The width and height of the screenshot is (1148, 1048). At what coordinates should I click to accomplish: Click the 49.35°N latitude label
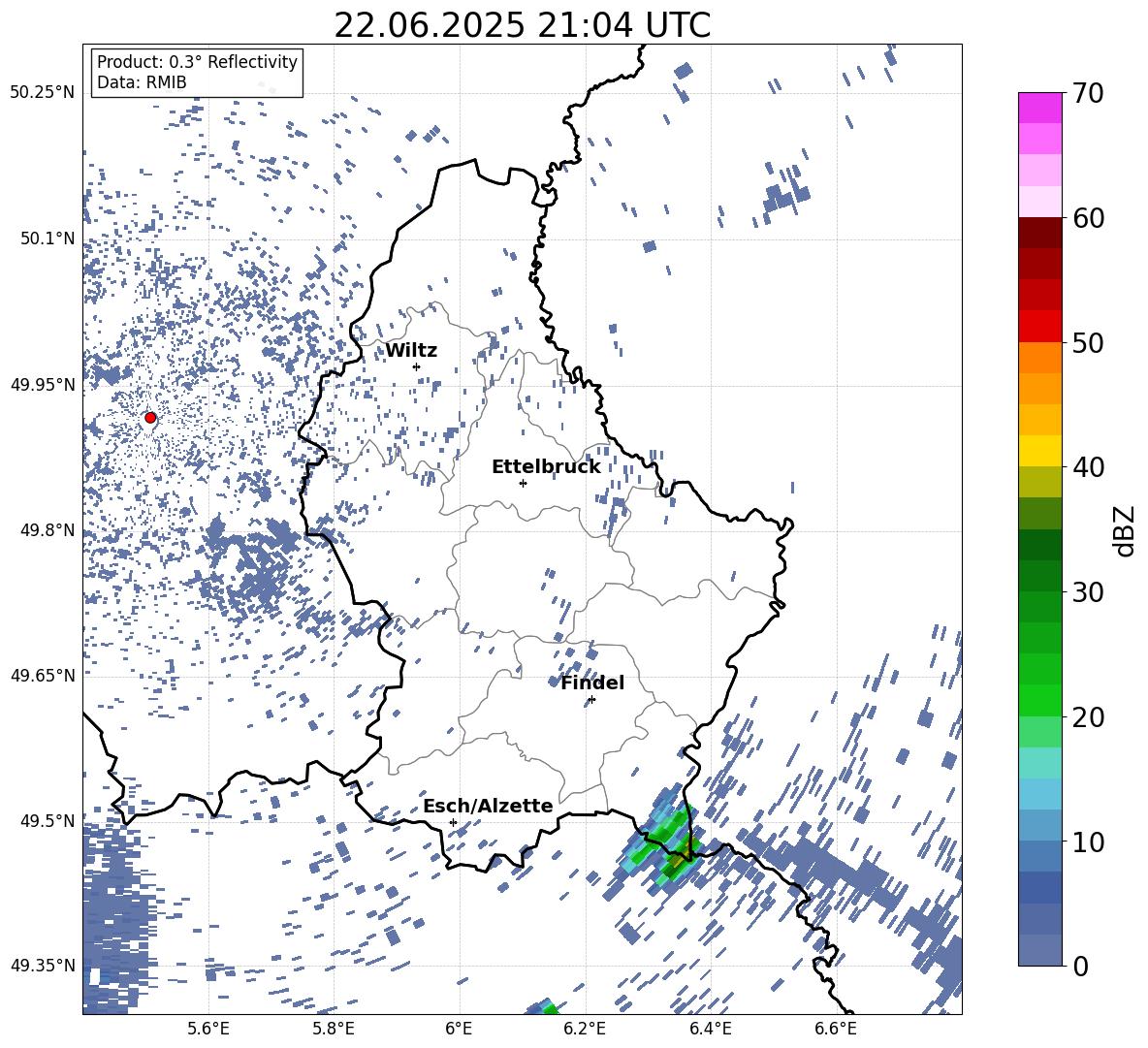(43, 966)
